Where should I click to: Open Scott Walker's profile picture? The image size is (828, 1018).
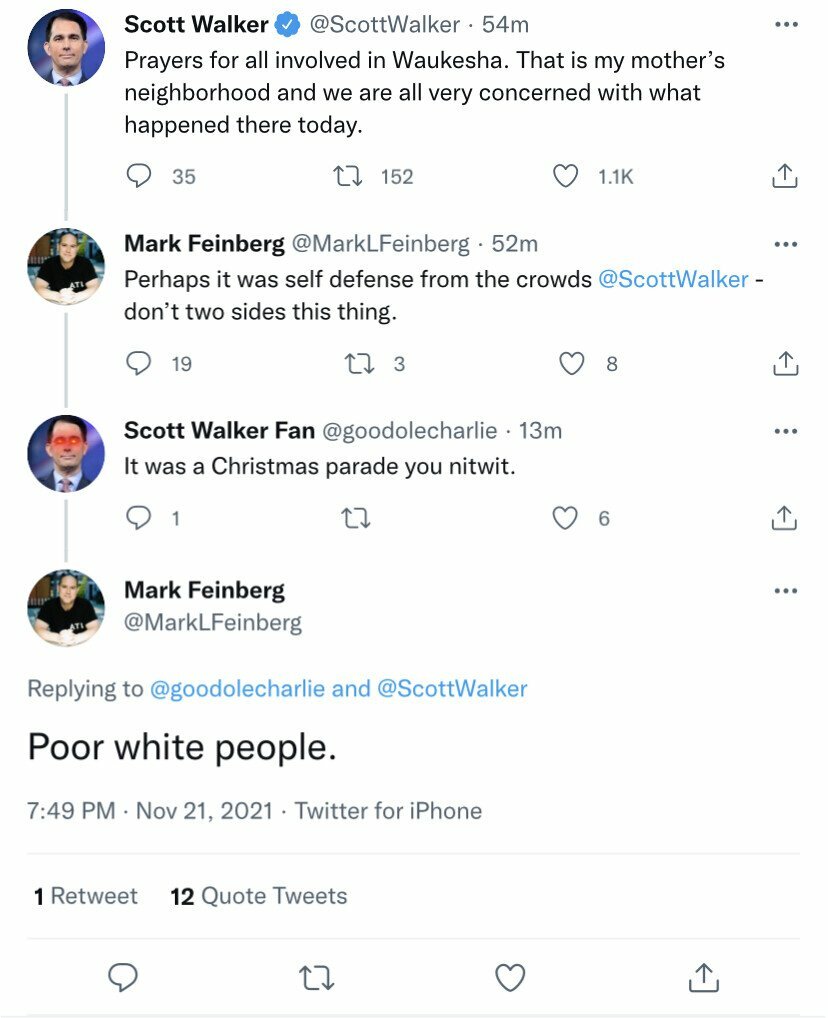click(66, 46)
